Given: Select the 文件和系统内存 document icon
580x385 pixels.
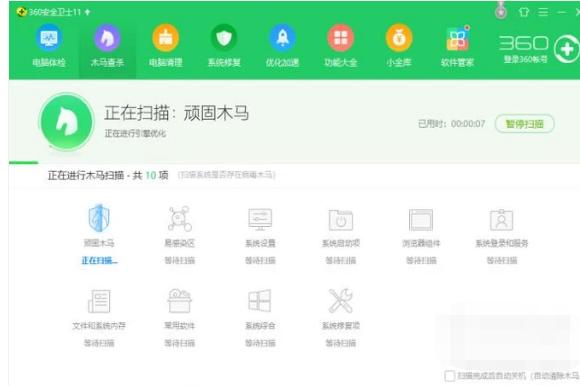Looking at the screenshot, I should (99, 301).
